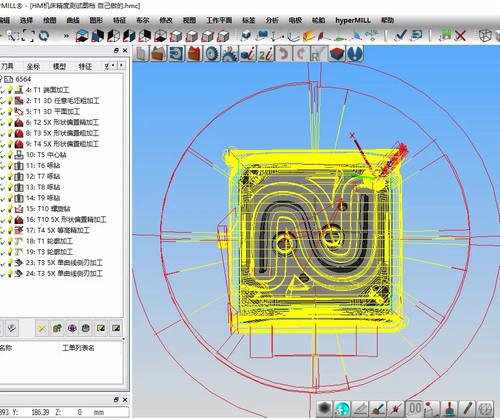Click the undo arrow in the hyperMILL toolbar
This screenshot has height=420, width=500.
[x=283, y=54]
